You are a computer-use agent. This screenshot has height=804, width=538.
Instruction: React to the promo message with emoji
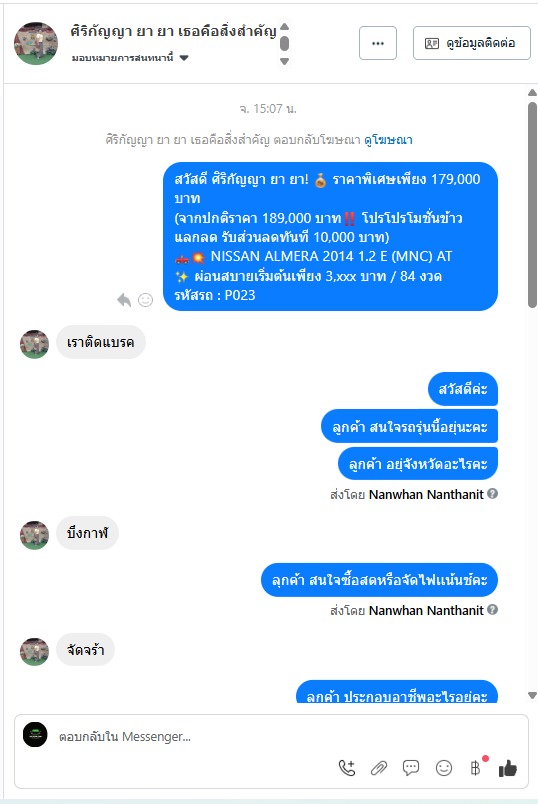[x=146, y=299]
